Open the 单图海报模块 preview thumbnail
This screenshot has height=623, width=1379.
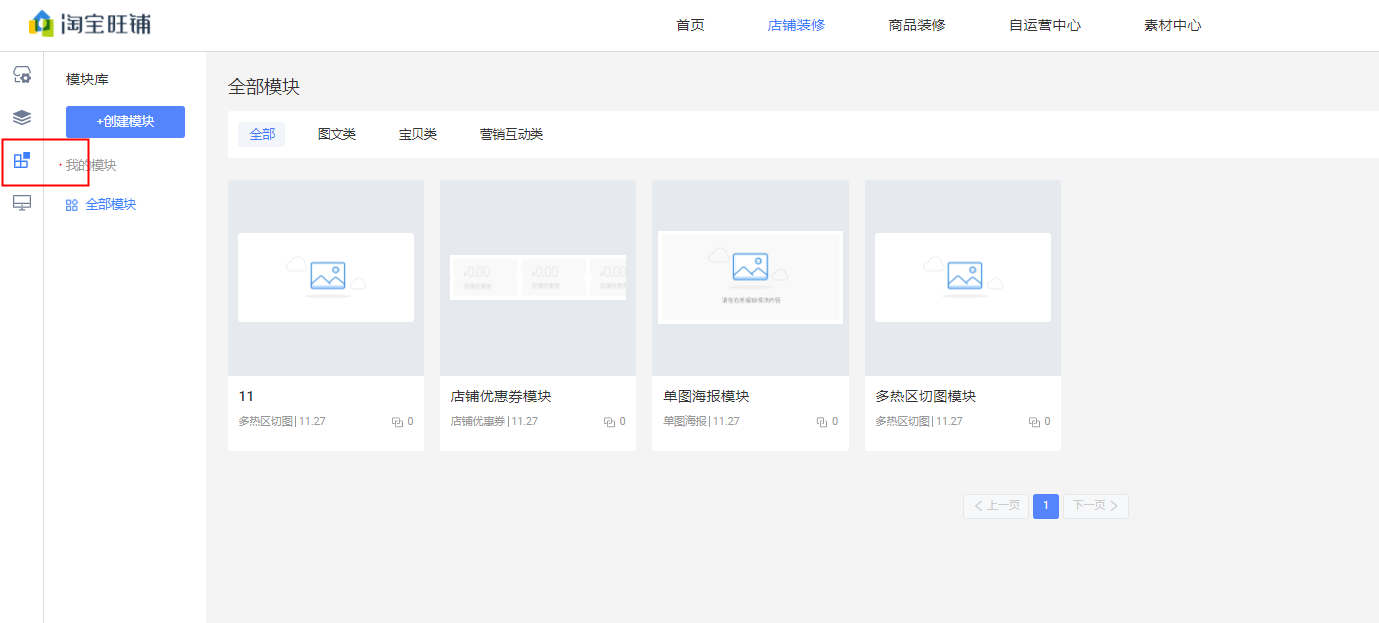point(749,277)
